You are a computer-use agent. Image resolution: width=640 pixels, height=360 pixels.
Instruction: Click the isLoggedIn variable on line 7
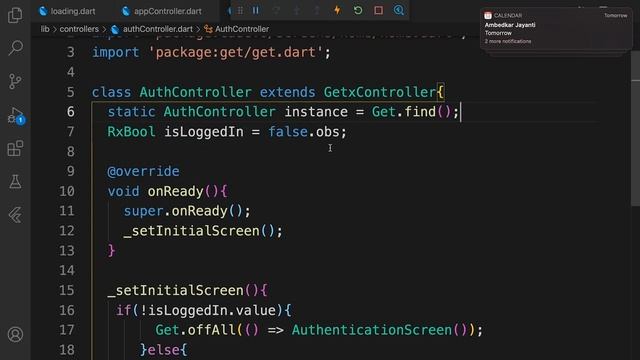[x=203, y=131]
